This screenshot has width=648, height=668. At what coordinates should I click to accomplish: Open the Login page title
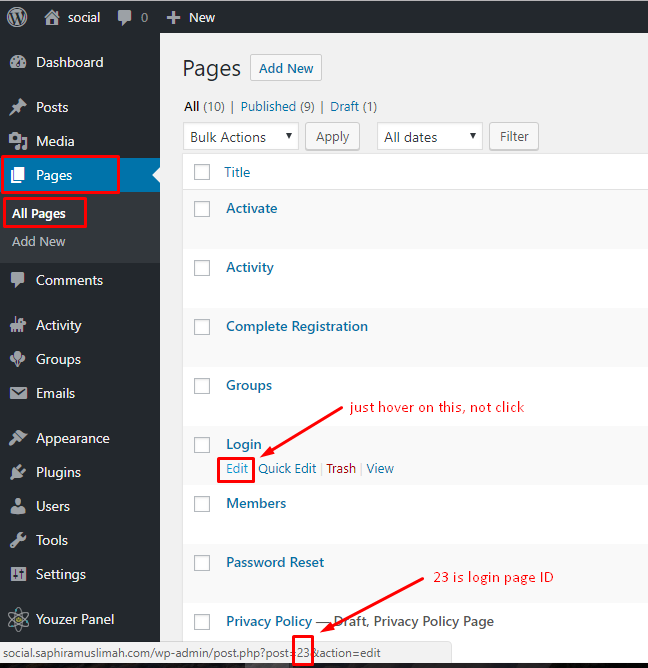point(244,444)
